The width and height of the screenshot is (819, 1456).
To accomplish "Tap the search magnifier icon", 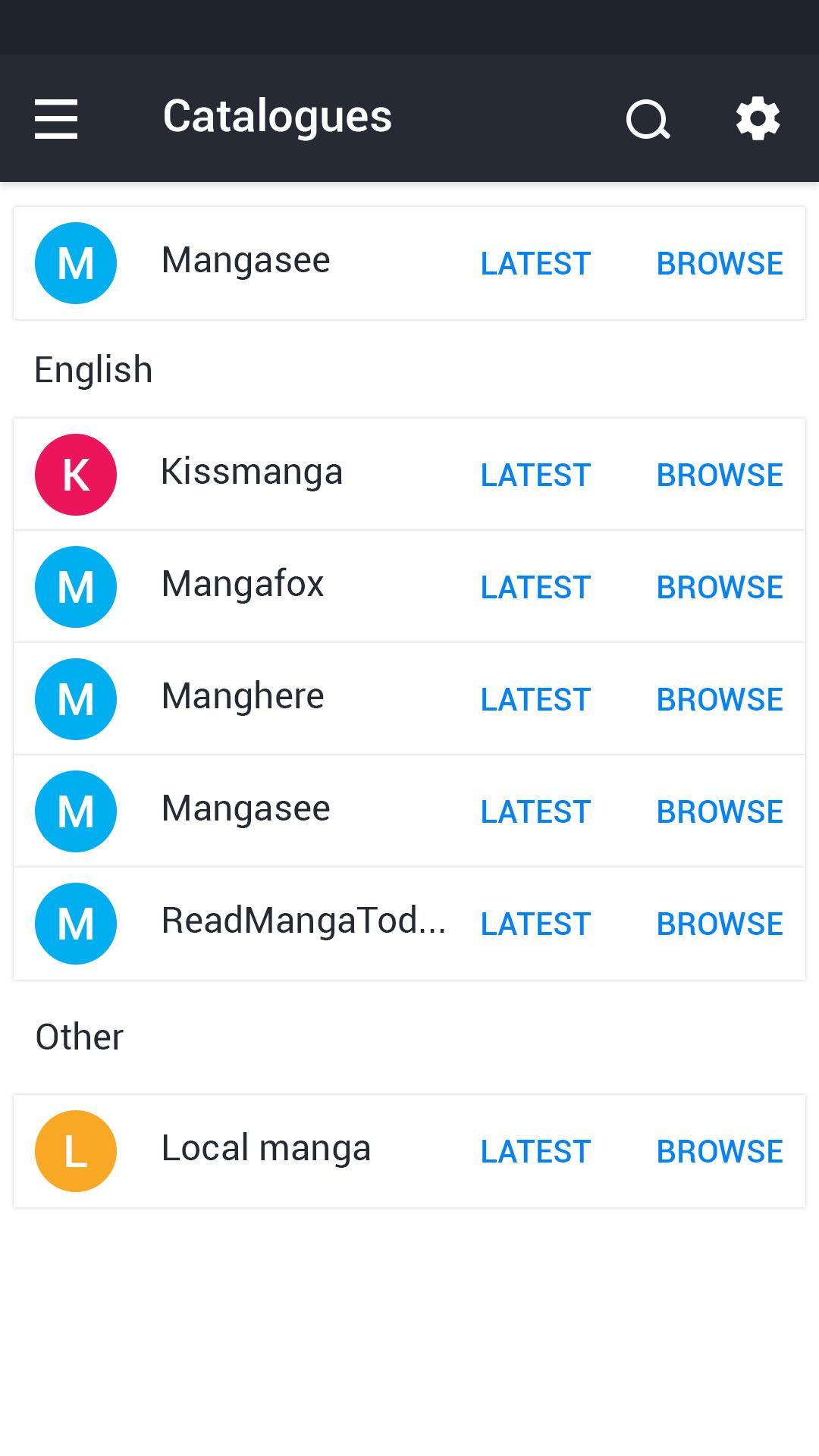I will [x=648, y=119].
